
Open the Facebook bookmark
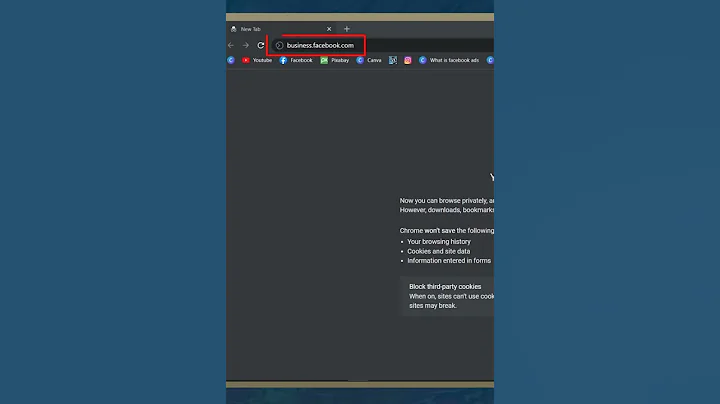(296, 60)
